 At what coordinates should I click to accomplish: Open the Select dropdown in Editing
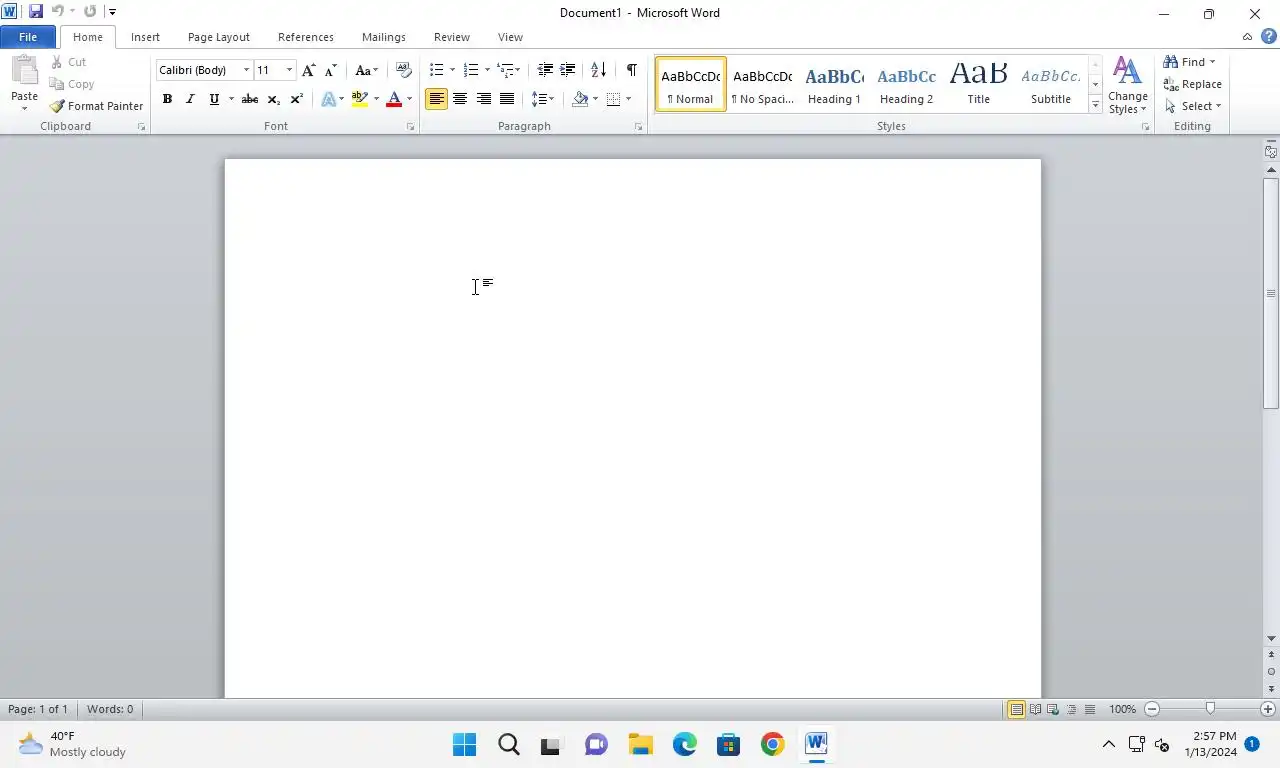pos(1192,106)
